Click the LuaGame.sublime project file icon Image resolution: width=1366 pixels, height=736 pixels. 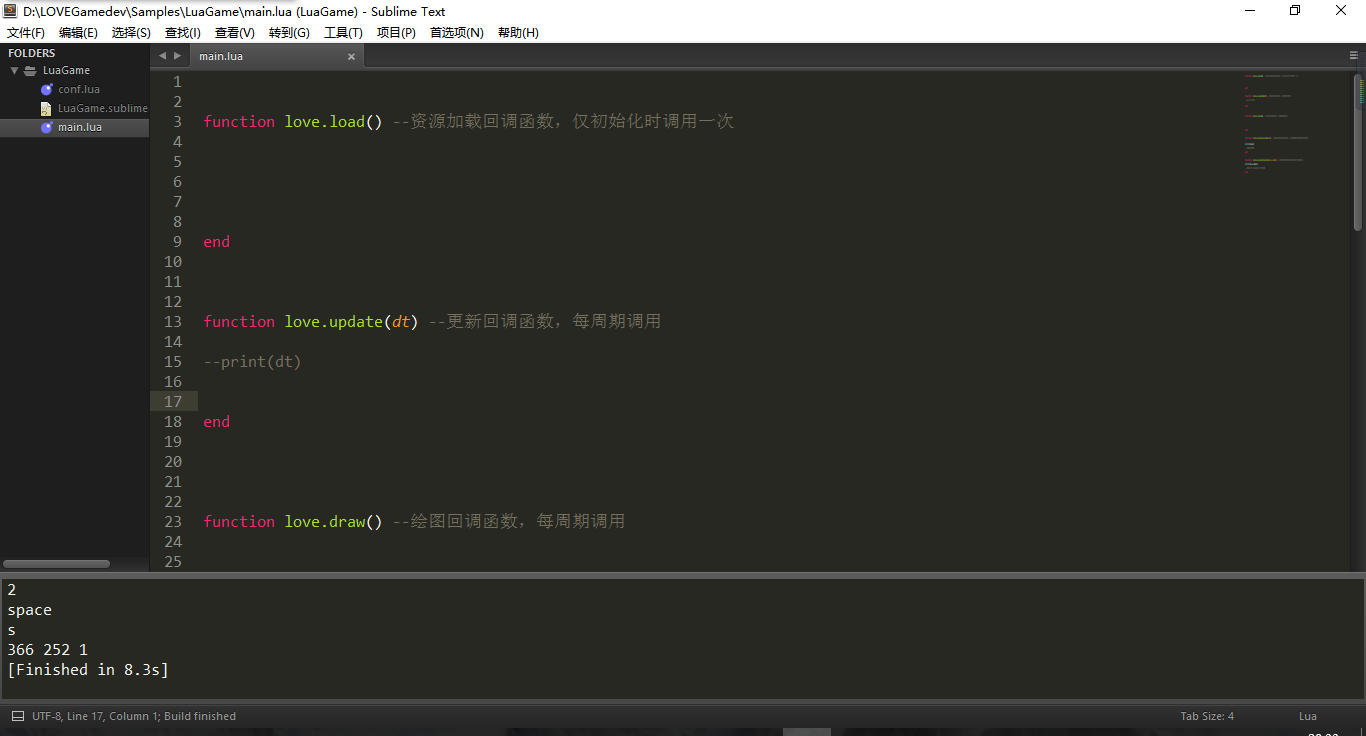(47, 108)
